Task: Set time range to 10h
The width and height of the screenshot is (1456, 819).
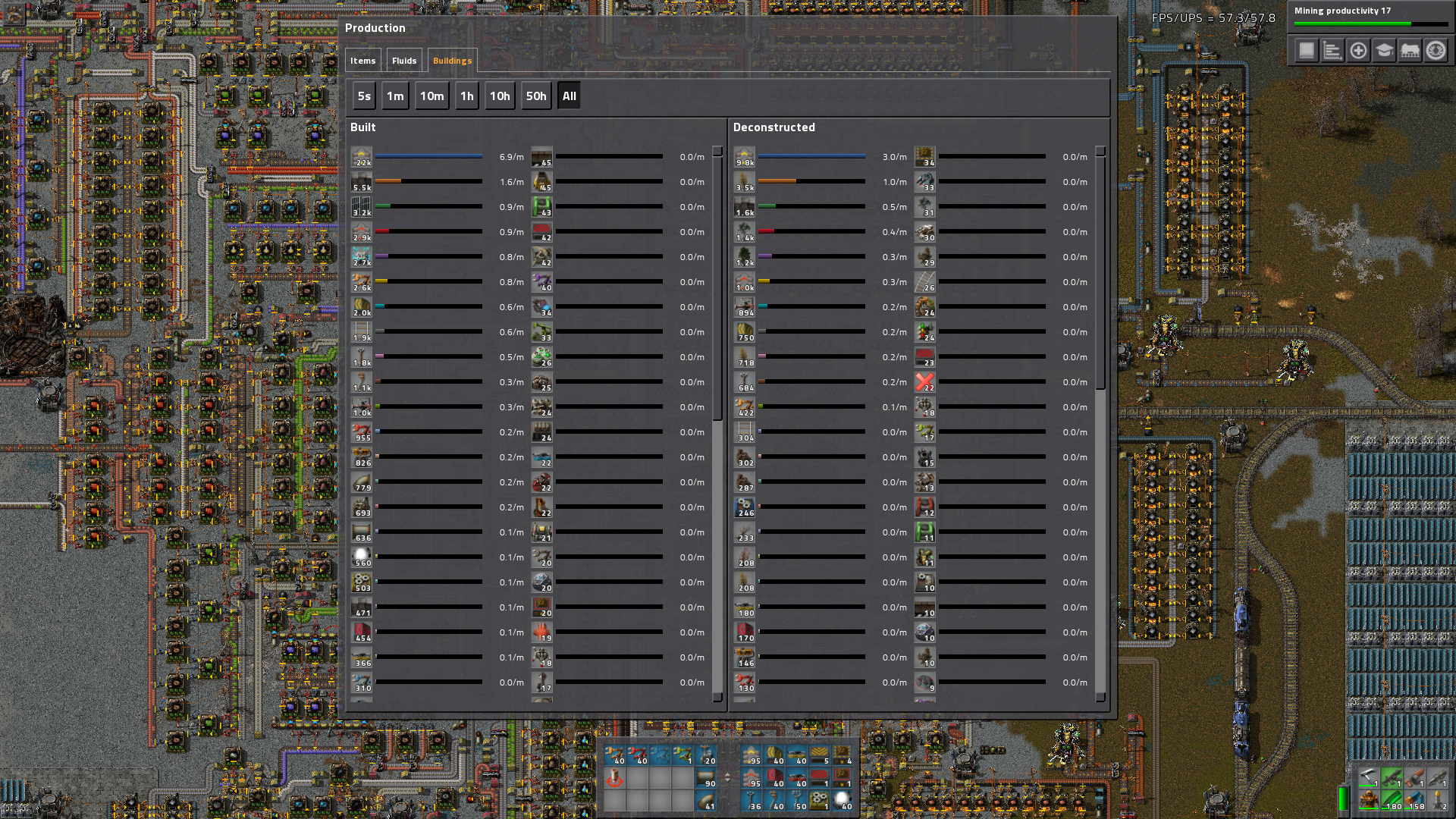Action: click(x=500, y=96)
